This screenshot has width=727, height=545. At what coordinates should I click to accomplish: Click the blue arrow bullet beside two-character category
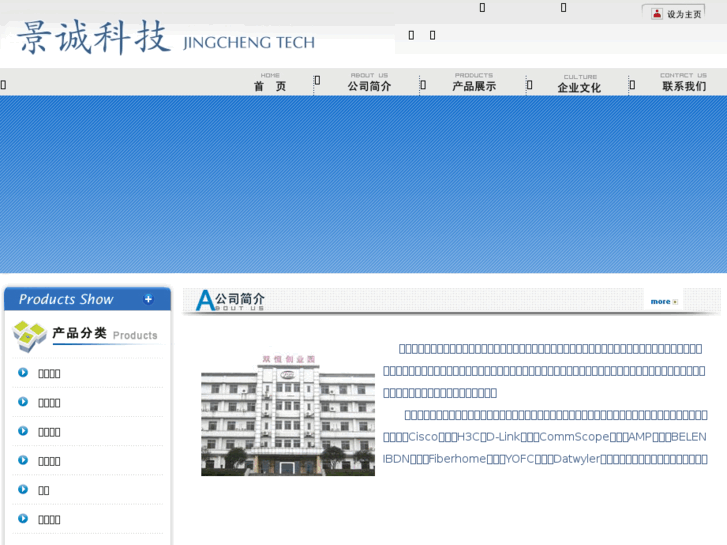23,489
